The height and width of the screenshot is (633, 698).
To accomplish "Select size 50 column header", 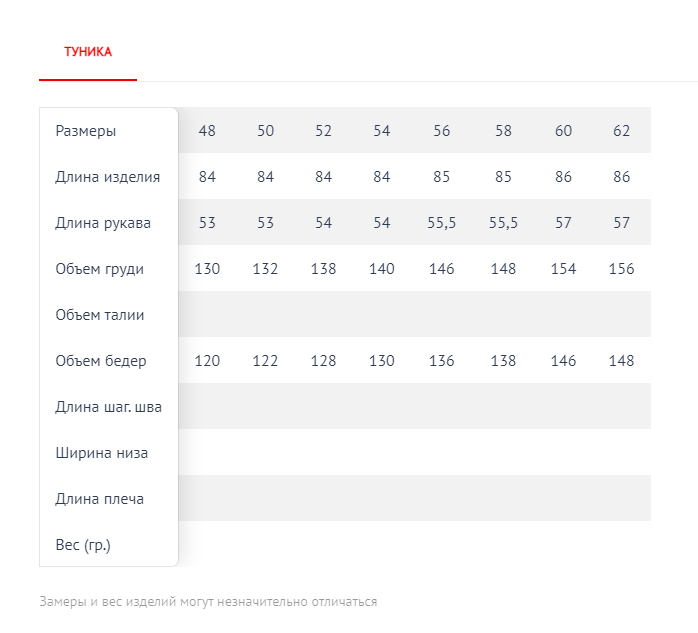I will point(265,131).
